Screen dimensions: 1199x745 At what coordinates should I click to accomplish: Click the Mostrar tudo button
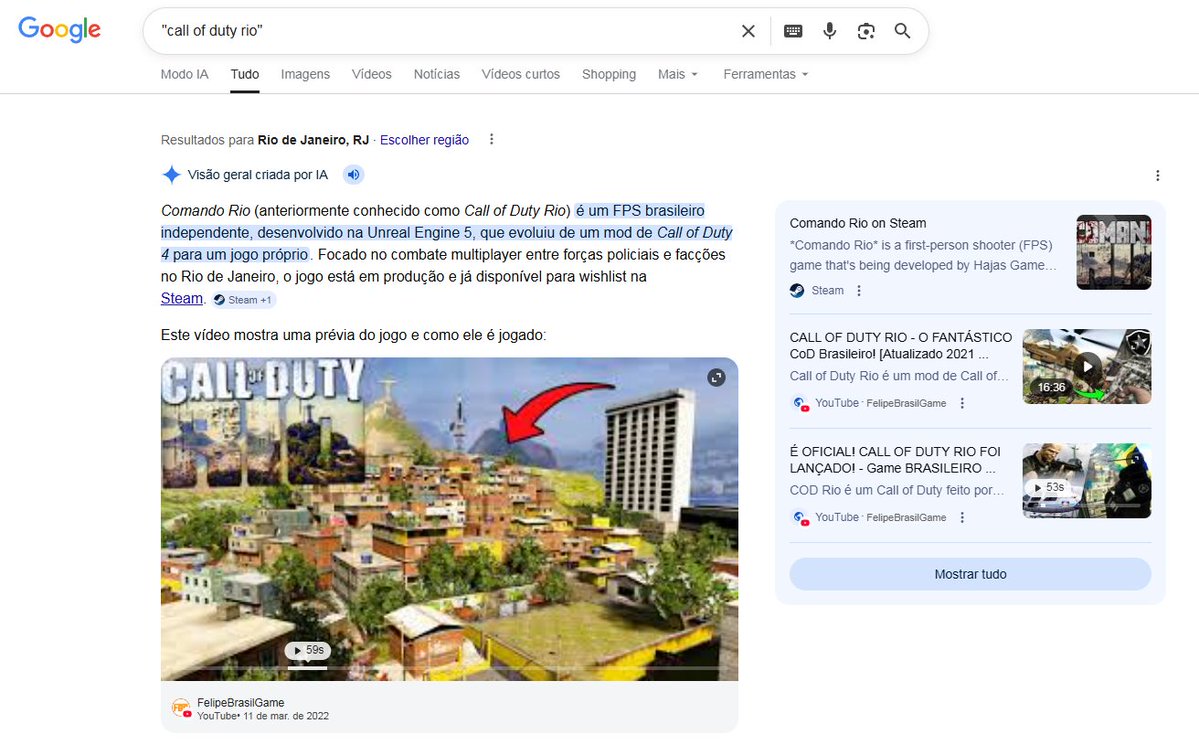pyautogui.click(x=970, y=574)
